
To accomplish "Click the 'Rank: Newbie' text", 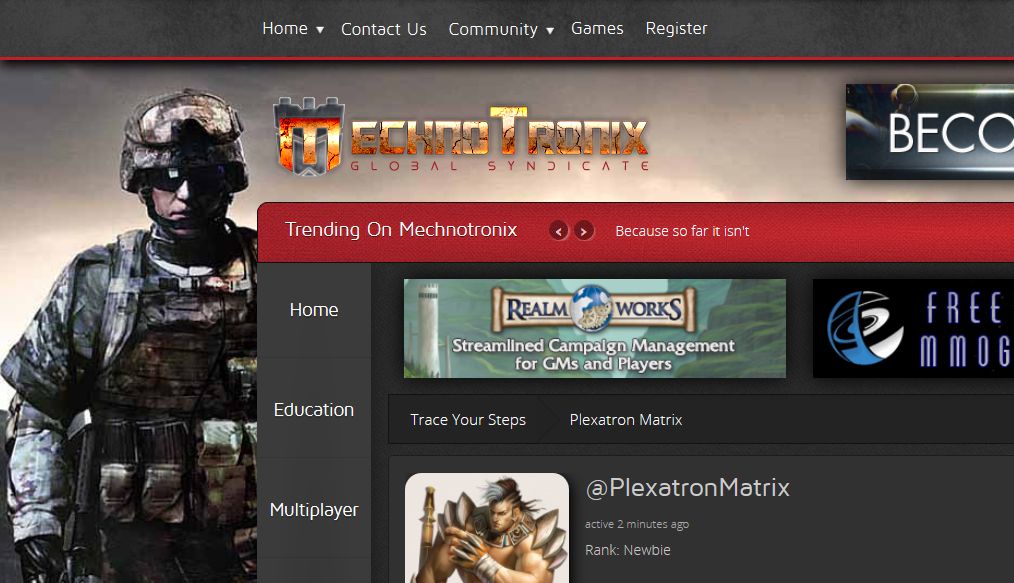I will pyautogui.click(x=627, y=550).
